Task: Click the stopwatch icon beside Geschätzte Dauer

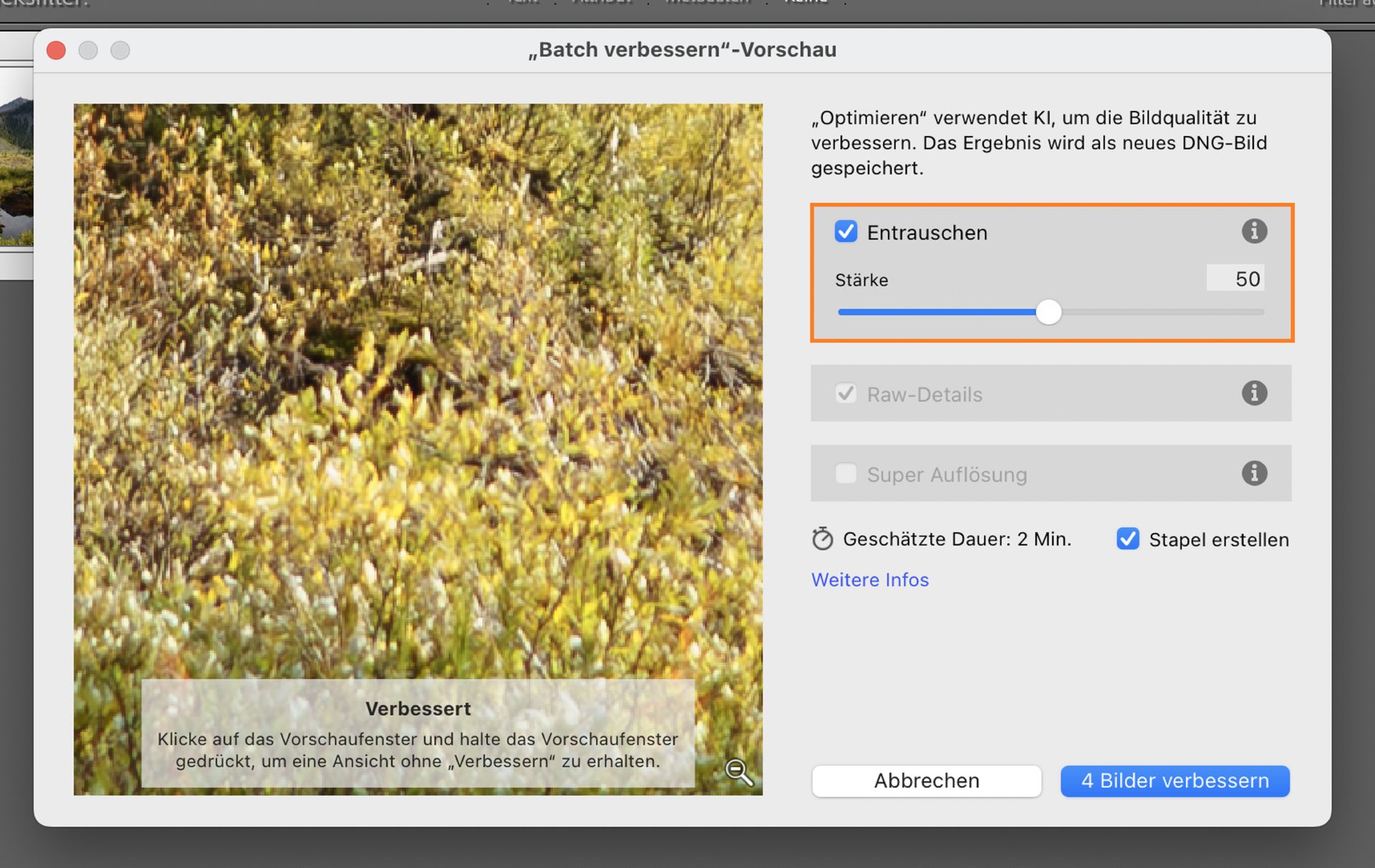Action: point(822,539)
